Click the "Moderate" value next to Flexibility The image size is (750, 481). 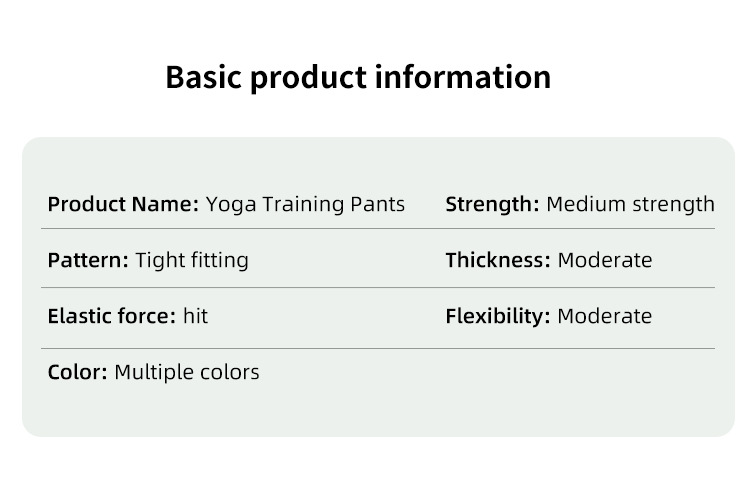coord(605,317)
